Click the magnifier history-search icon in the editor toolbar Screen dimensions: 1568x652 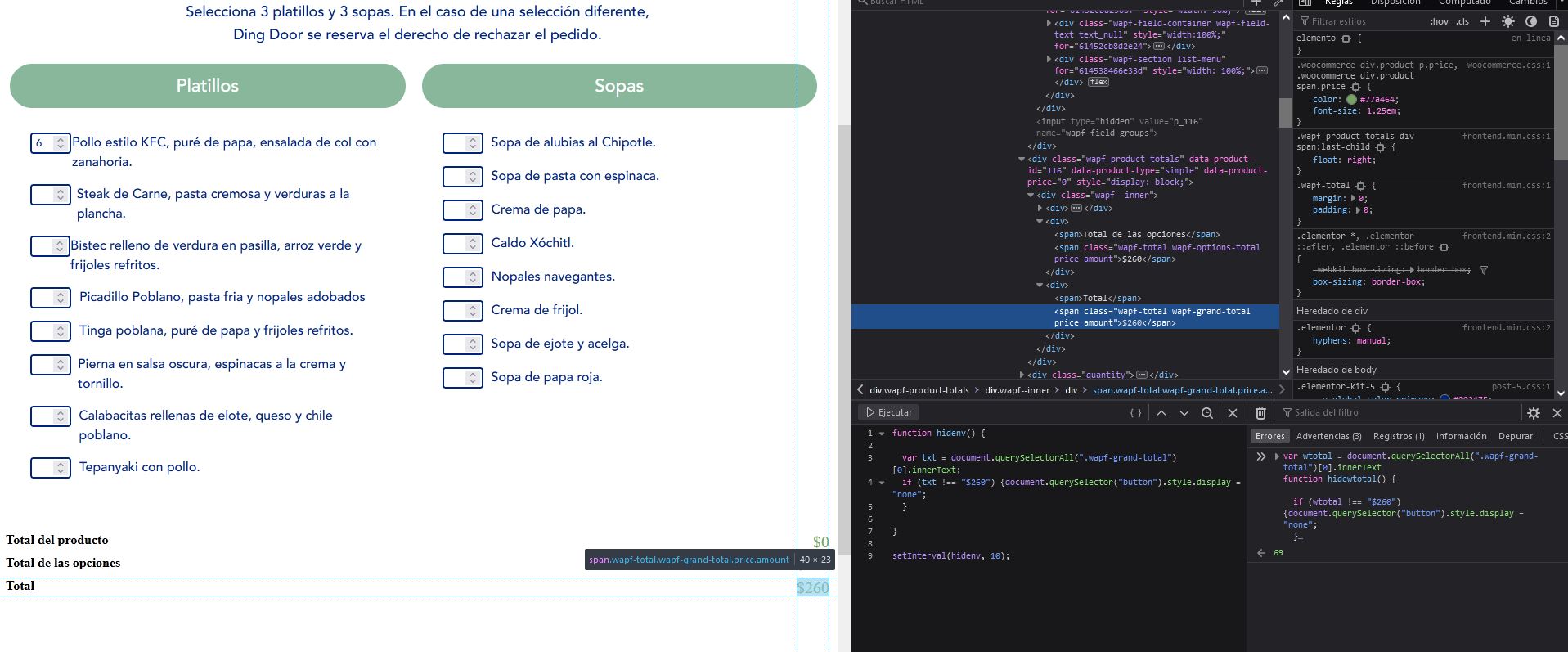(1206, 413)
